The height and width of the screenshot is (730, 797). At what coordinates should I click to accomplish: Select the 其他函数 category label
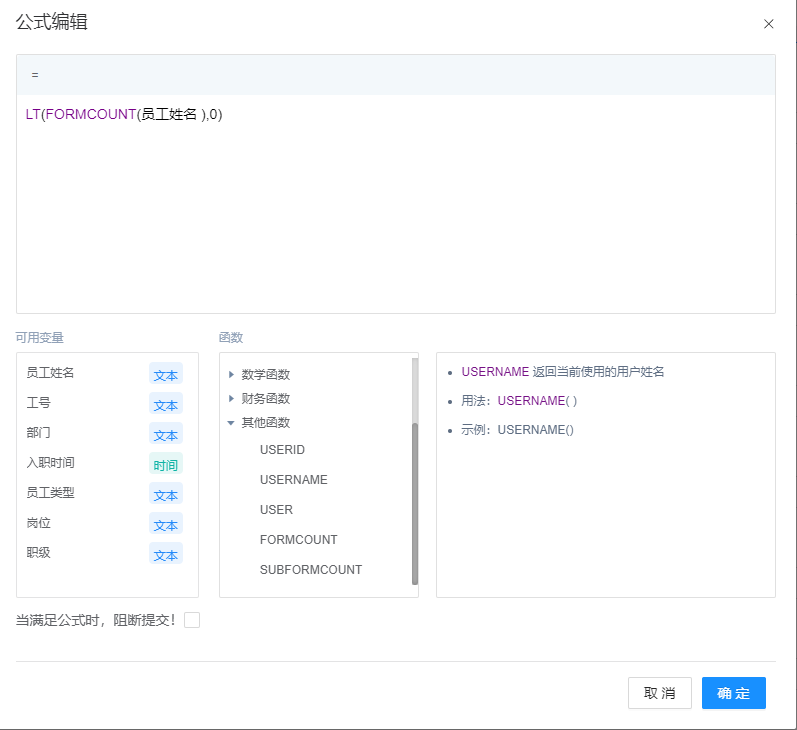(x=265, y=422)
